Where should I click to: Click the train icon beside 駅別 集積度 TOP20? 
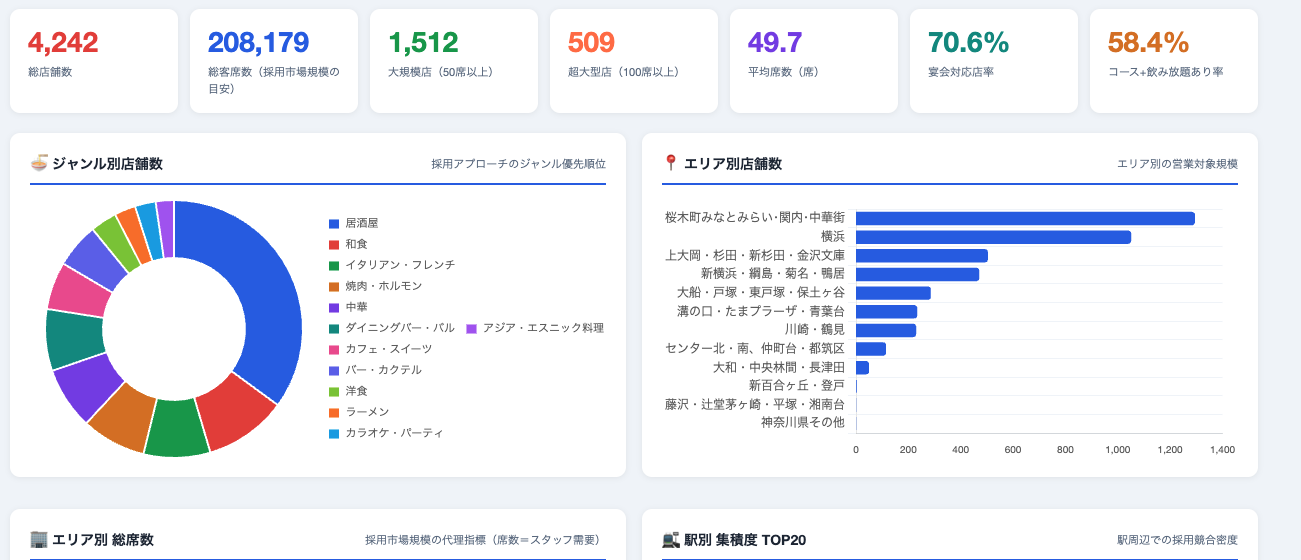coord(671,540)
